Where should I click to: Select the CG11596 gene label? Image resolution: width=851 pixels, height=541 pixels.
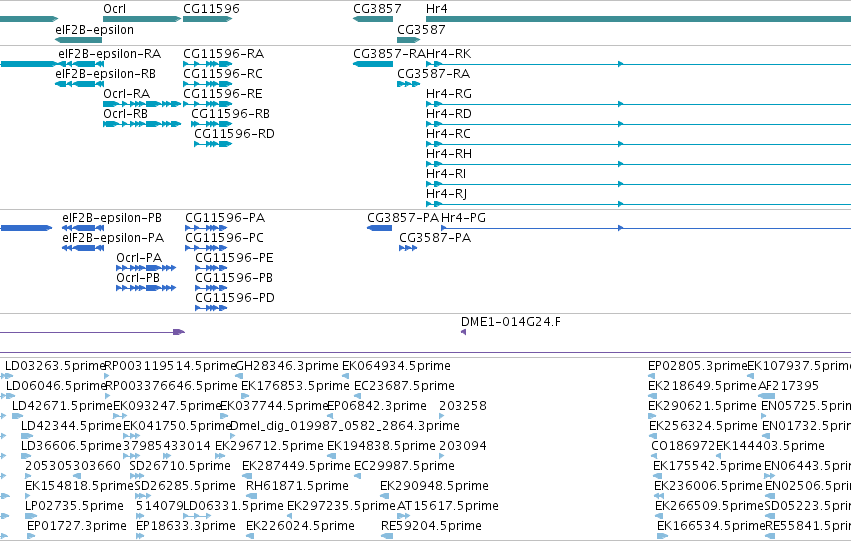211,9
